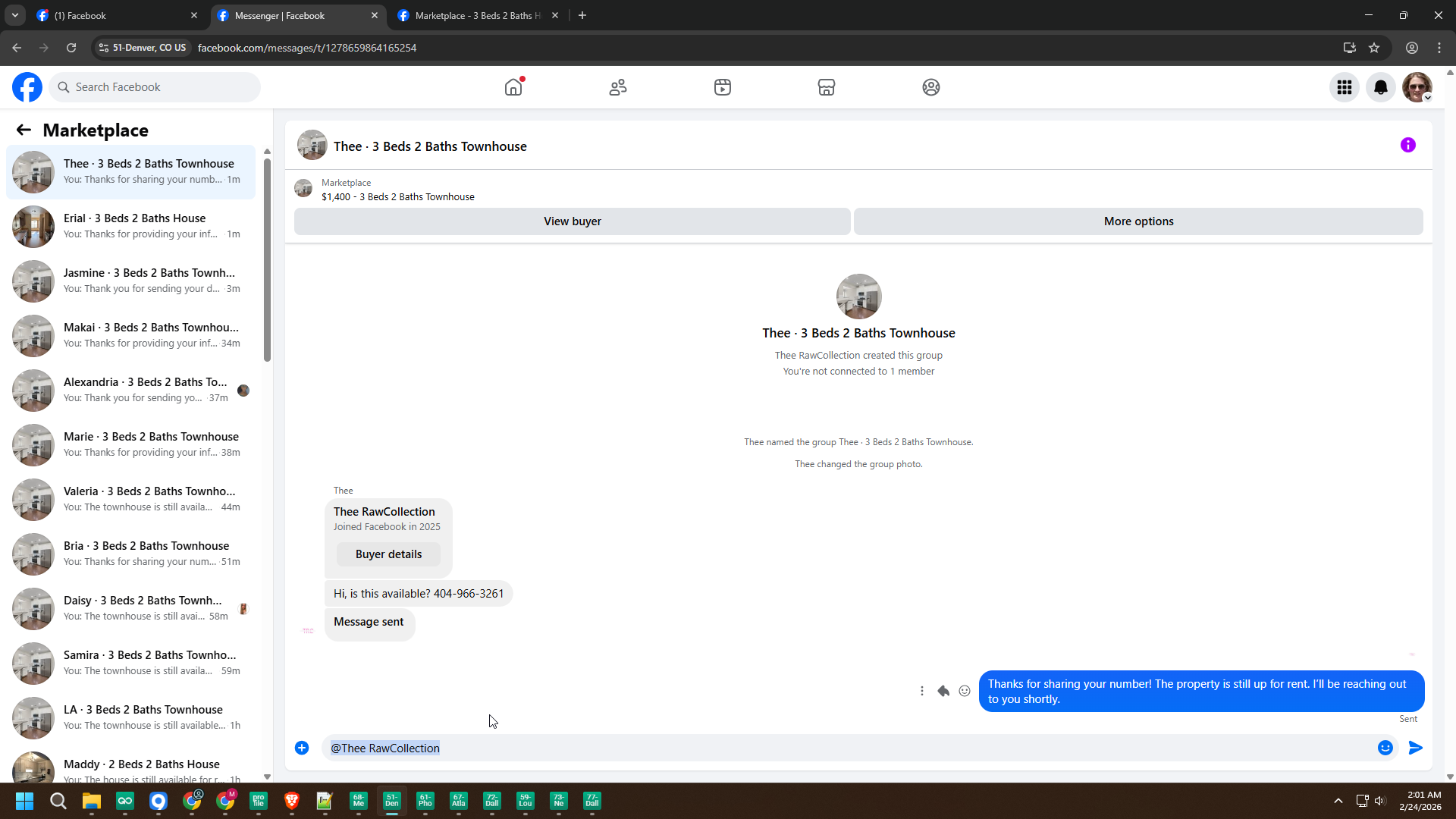This screenshot has width=1456, height=819.
Task: Open the Reels video icon
Action: (723, 87)
